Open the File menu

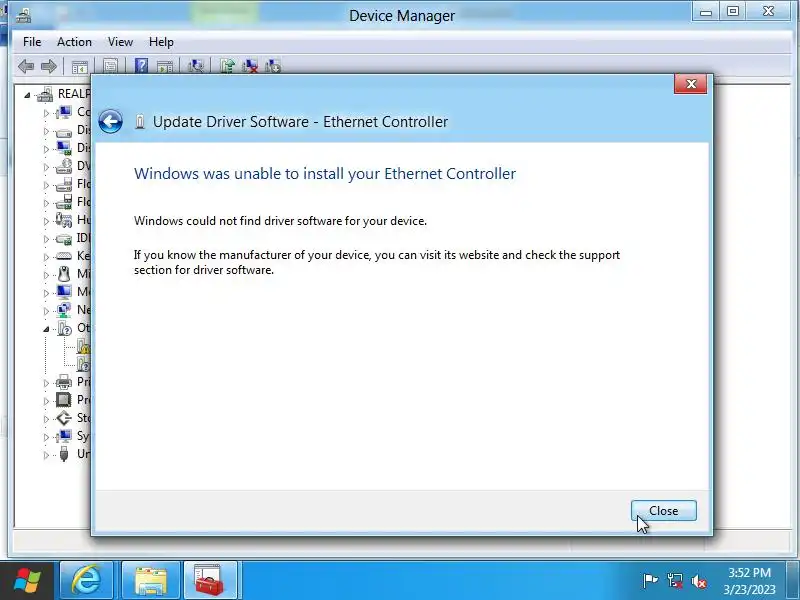tap(32, 42)
